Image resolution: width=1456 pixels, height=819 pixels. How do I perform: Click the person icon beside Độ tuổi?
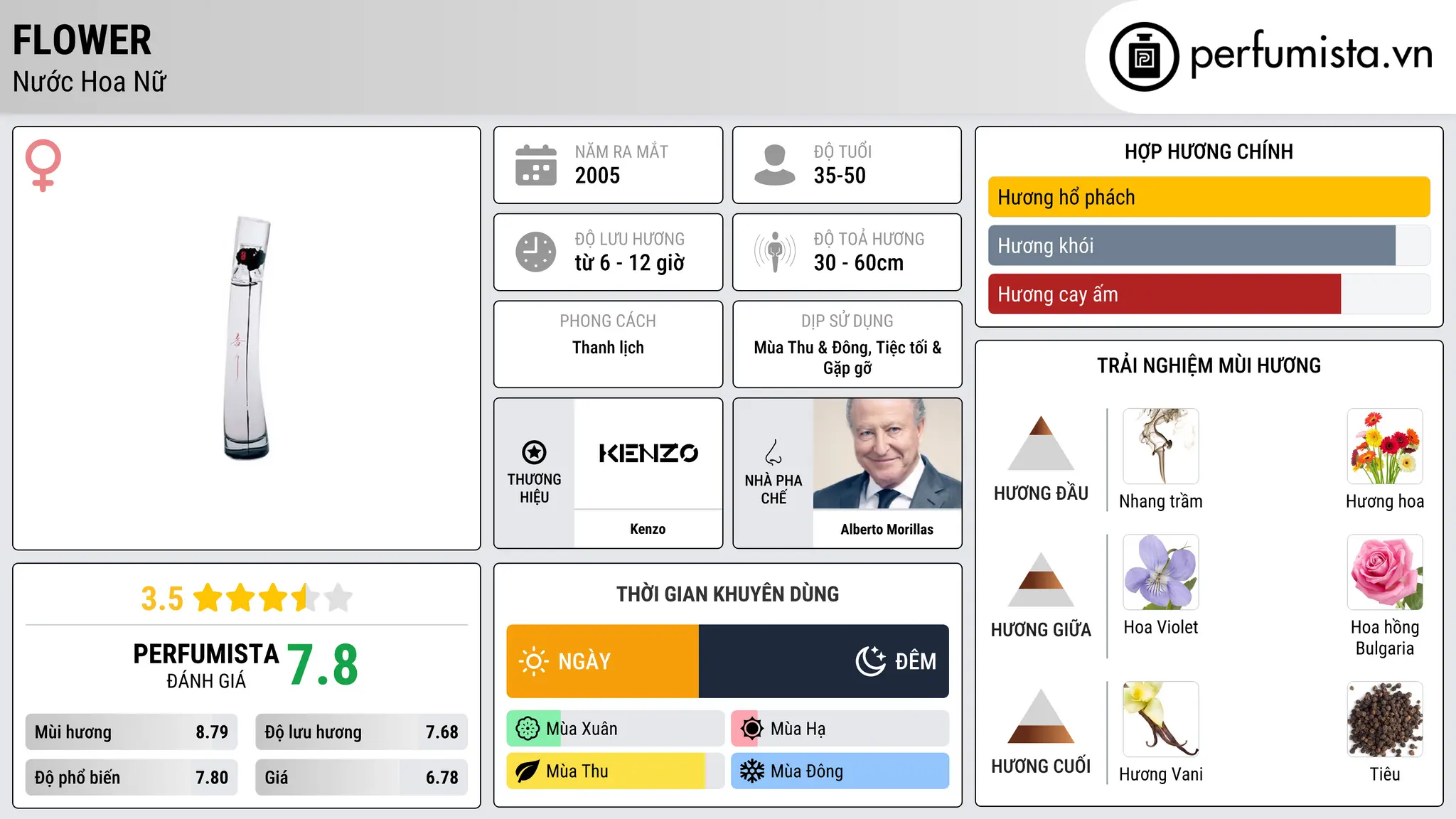click(775, 165)
